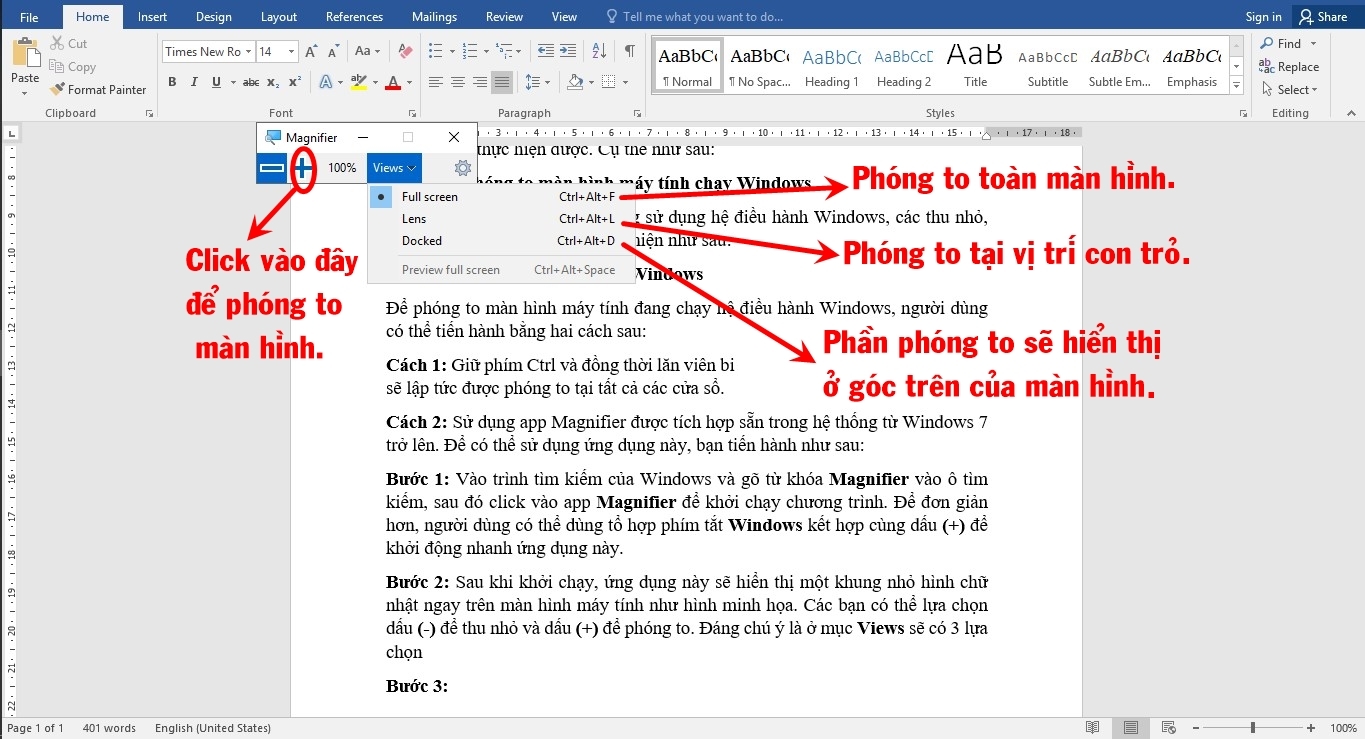Expand Magnifier Views dropdown

coord(394,168)
